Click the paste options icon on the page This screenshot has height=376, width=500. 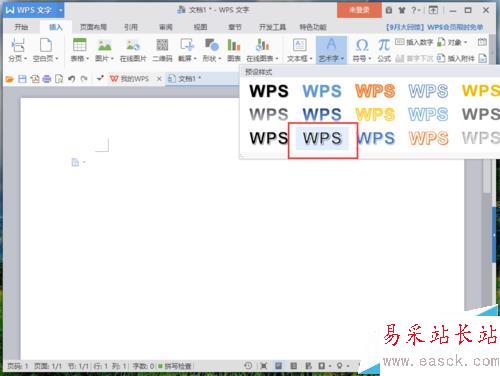click(x=76, y=162)
